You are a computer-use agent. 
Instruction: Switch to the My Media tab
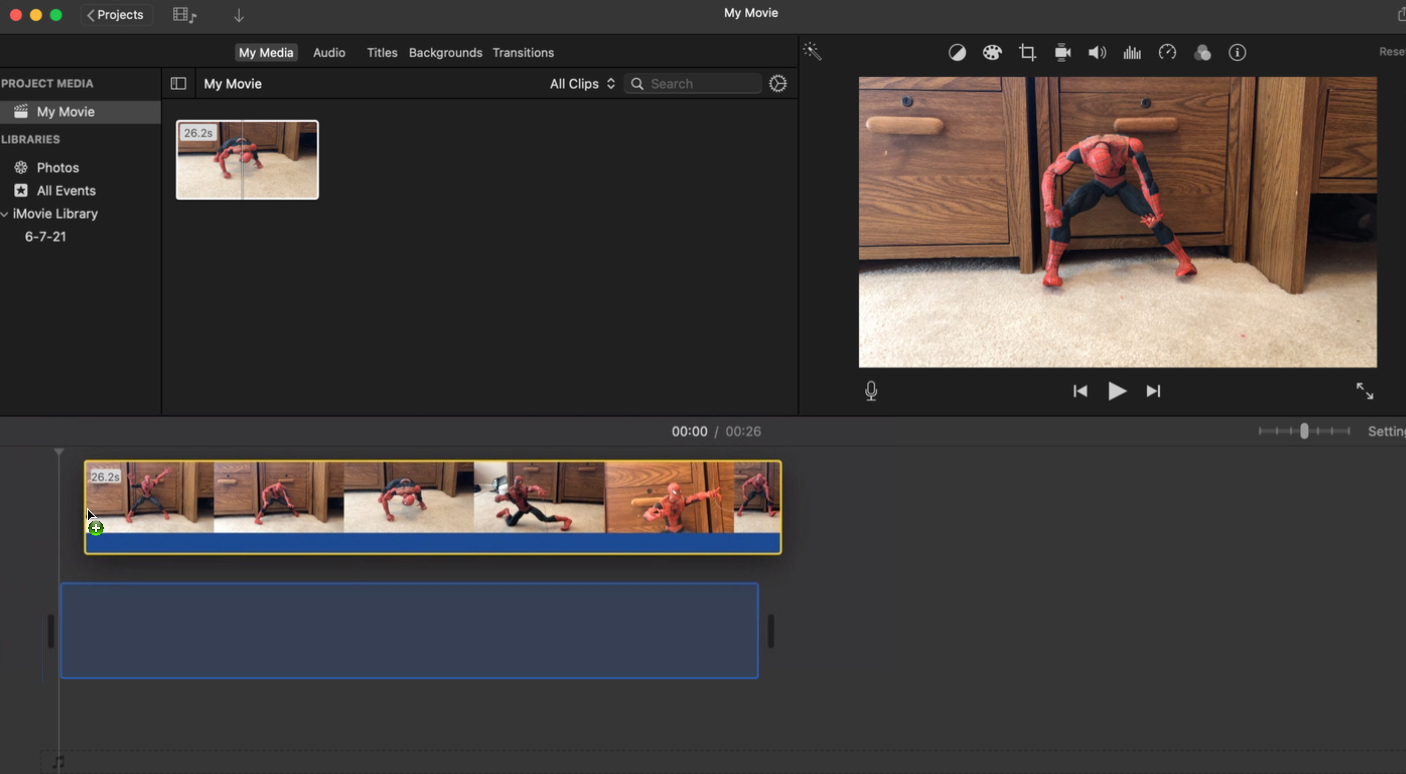[x=266, y=53]
